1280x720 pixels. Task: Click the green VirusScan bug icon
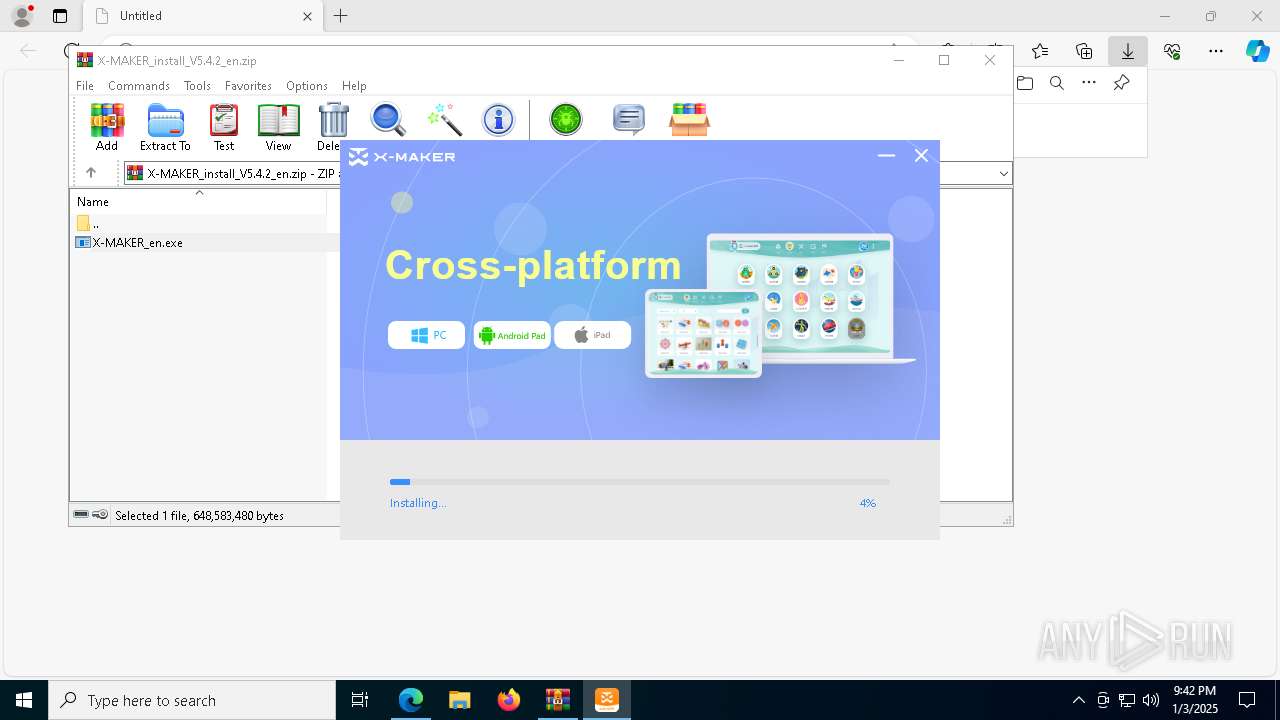(566, 119)
